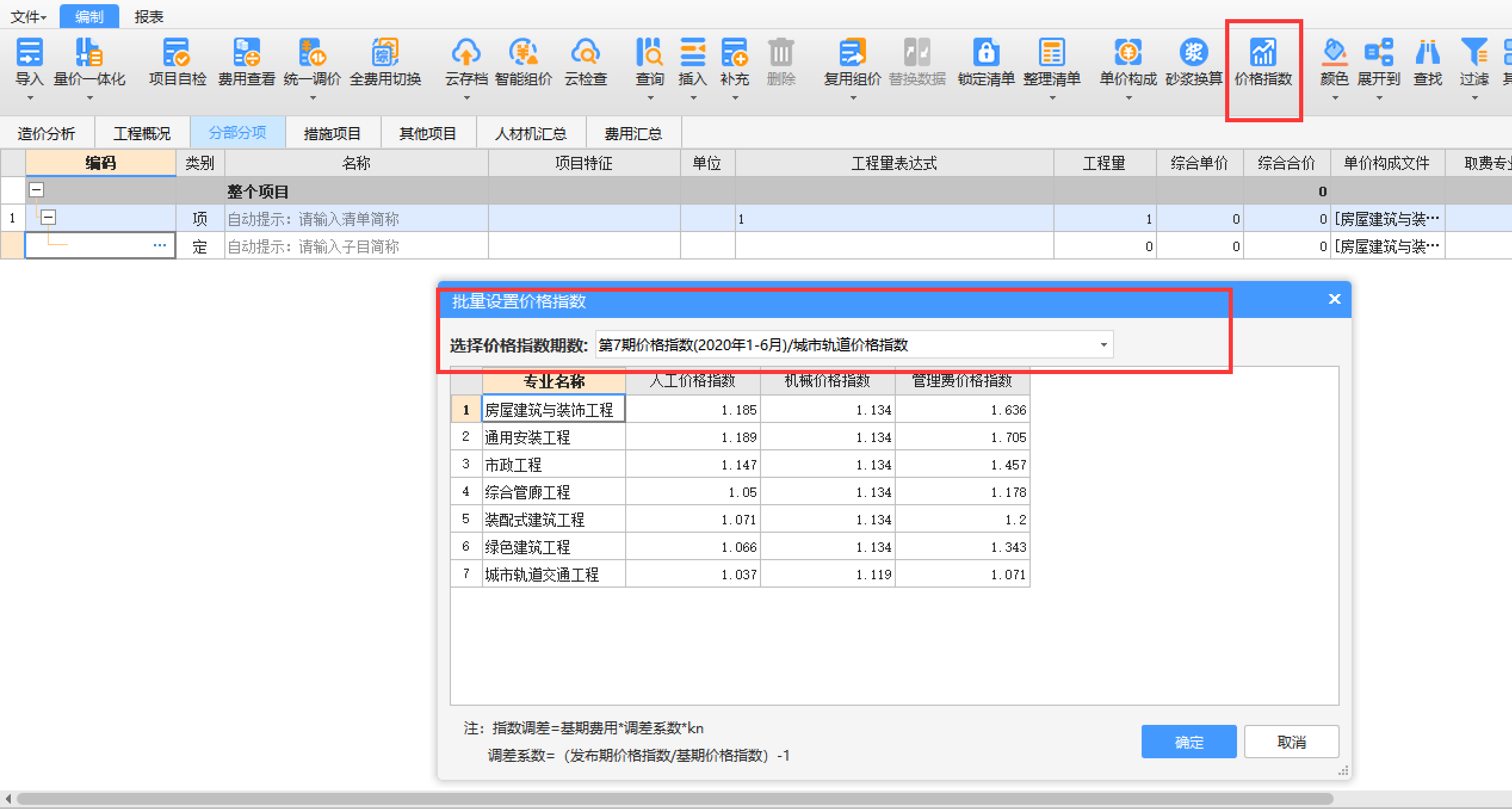Click the 插入 insert icon
This screenshot has width=1512, height=809.
tap(692, 52)
